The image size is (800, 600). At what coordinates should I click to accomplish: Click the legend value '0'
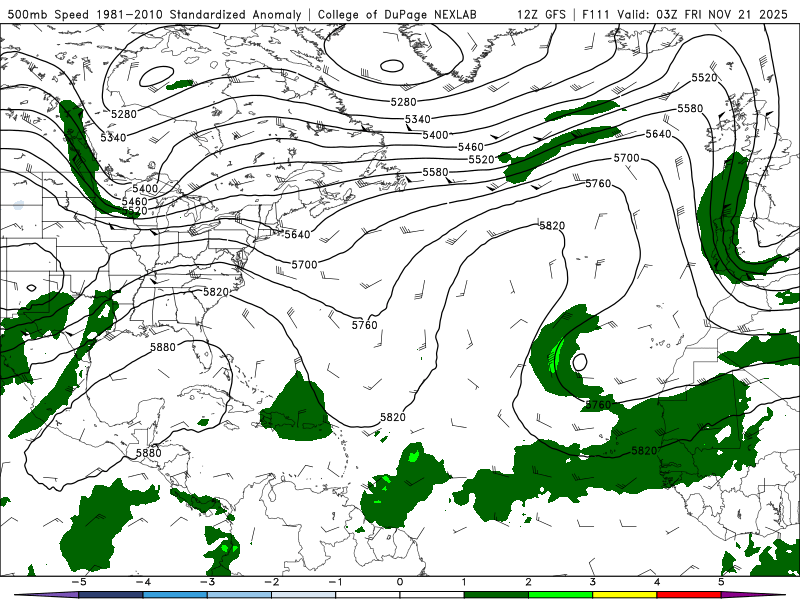click(399, 582)
